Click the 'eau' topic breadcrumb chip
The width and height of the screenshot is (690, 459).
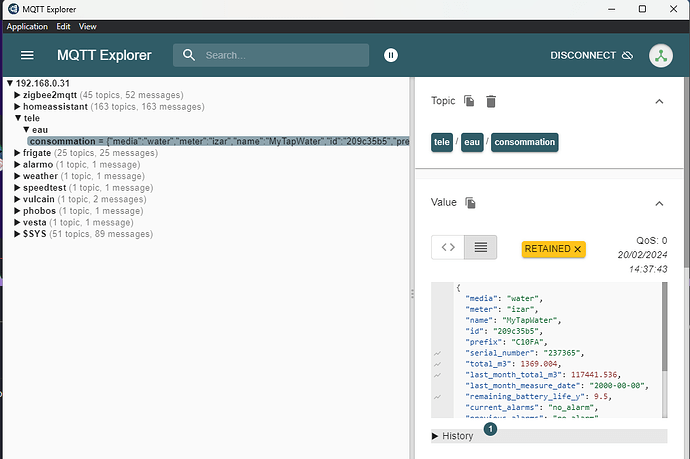472,142
